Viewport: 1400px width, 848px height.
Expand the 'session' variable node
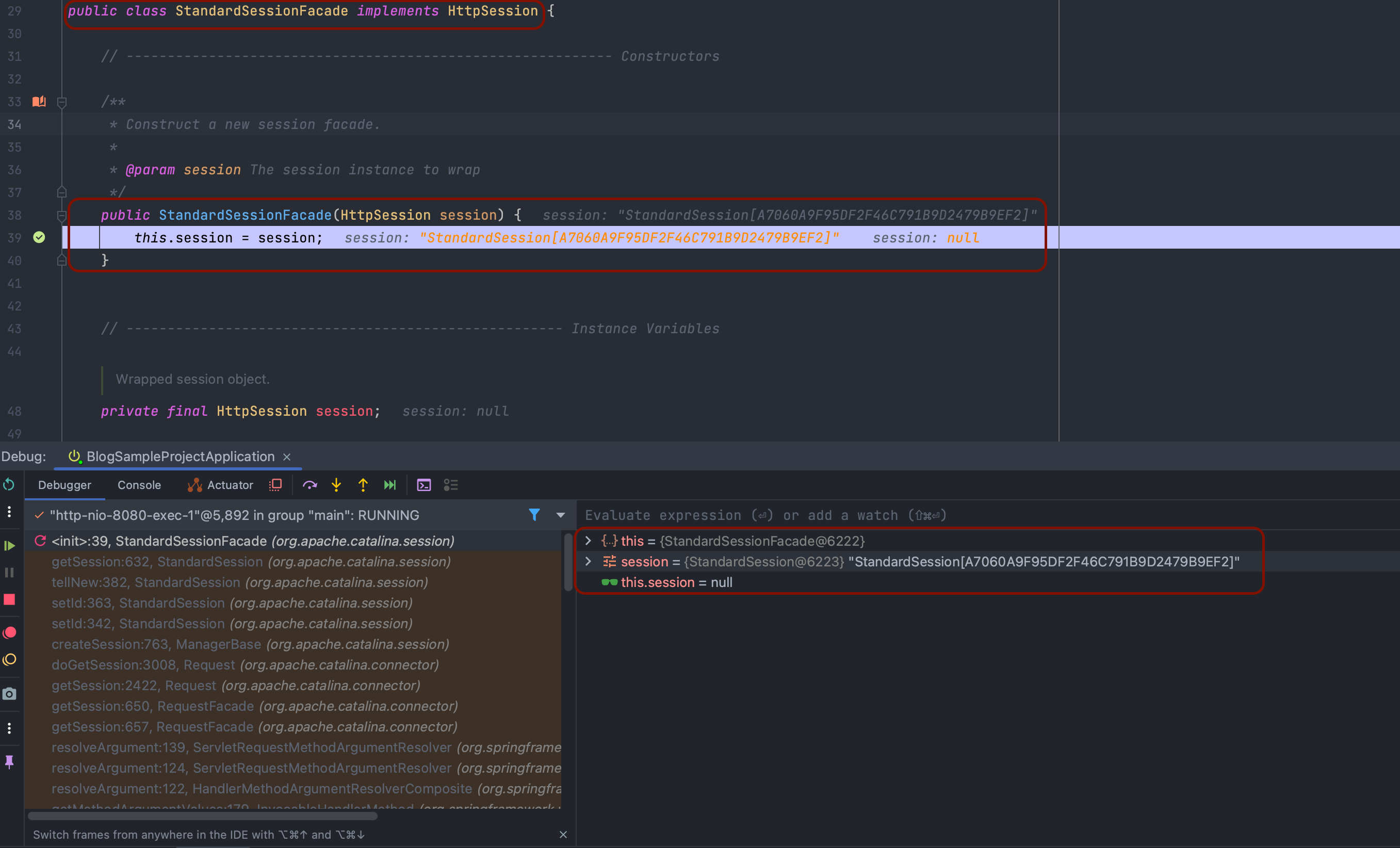click(589, 562)
